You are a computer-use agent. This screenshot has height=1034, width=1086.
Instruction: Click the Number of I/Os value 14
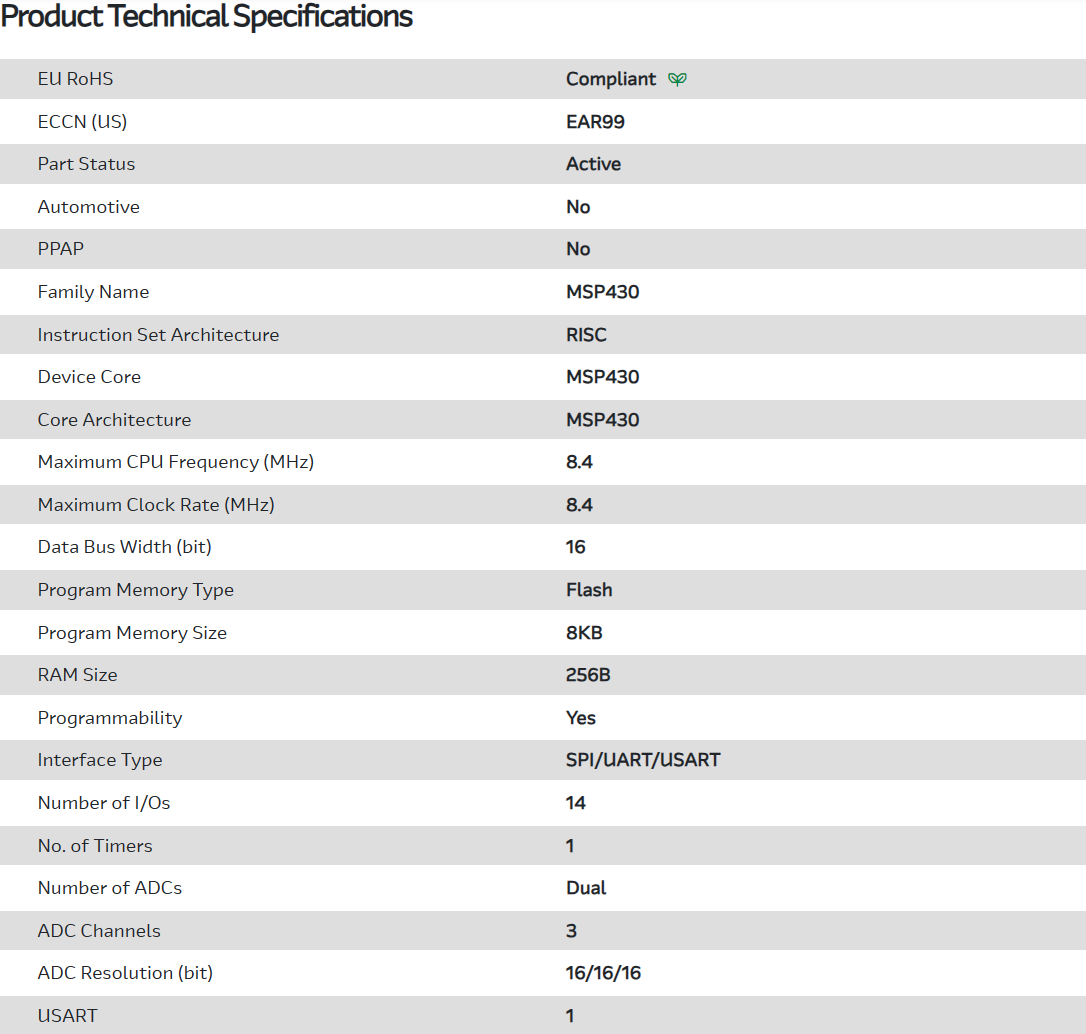coord(576,803)
